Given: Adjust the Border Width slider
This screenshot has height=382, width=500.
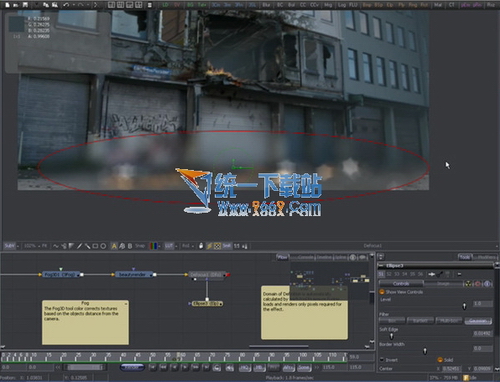Looking at the screenshot, I should pyautogui.click(x=425, y=351).
